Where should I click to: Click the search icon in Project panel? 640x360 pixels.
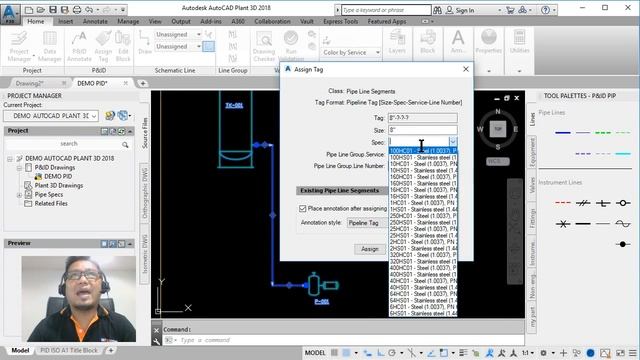pyautogui.click(x=125, y=144)
